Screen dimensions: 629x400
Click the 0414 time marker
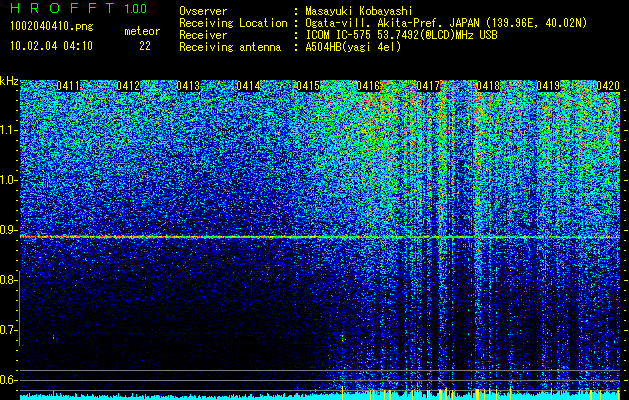pos(248,86)
